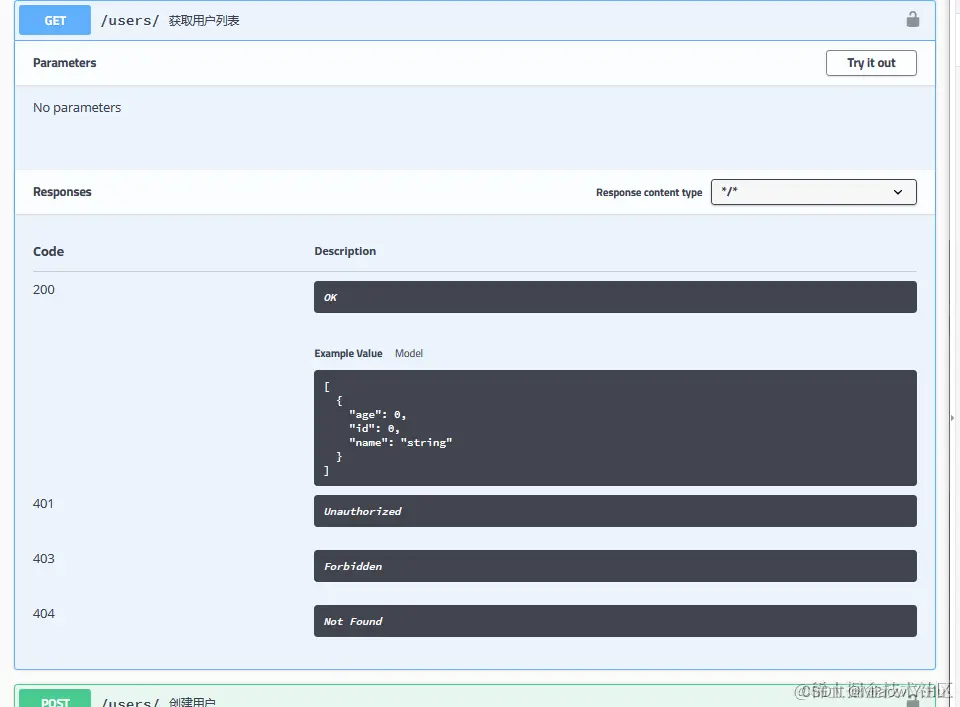This screenshot has height=707, width=960.
Task: Click the Not Found description box
Action: point(615,621)
